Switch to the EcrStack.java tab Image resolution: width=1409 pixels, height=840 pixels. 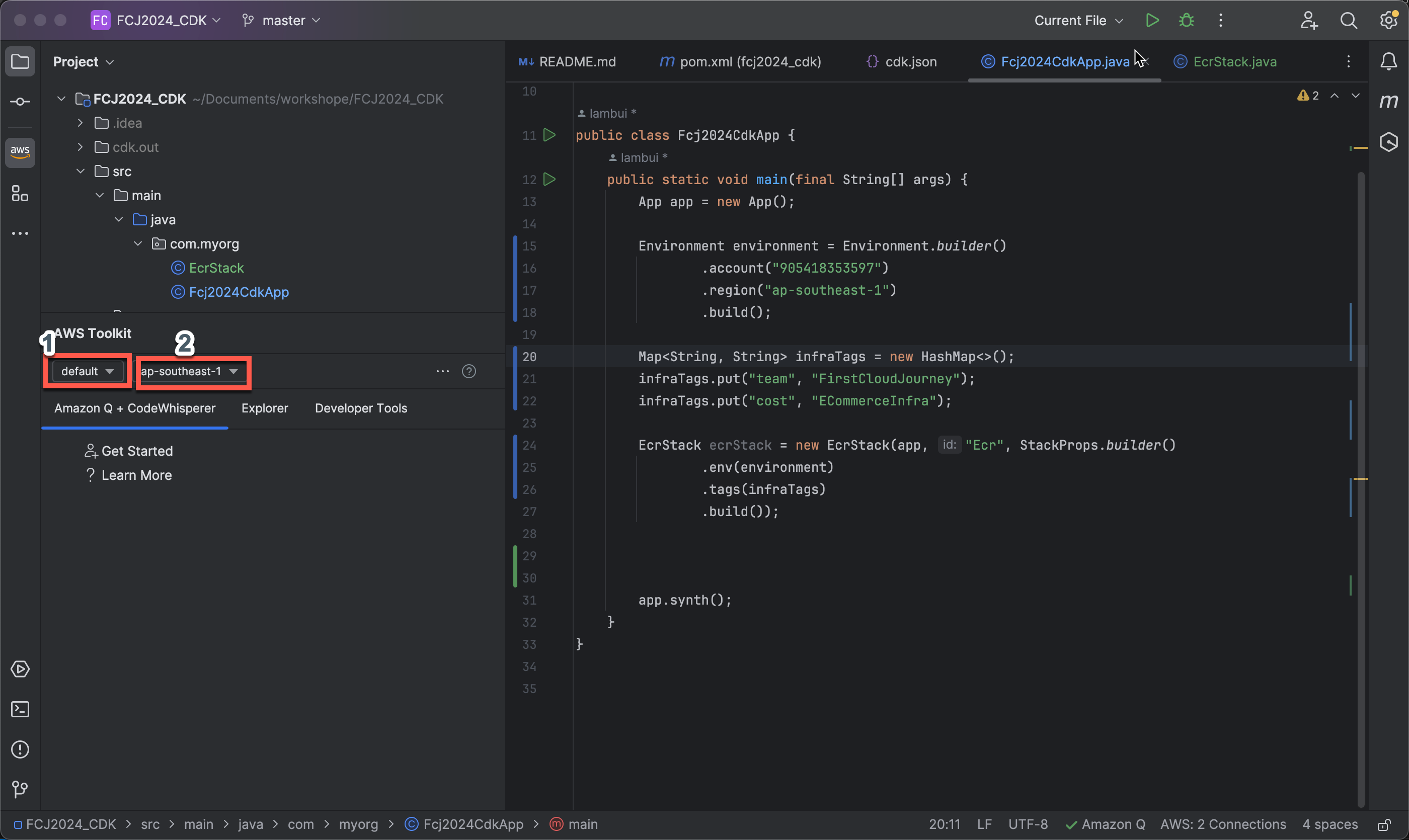(x=1234, y=62)
